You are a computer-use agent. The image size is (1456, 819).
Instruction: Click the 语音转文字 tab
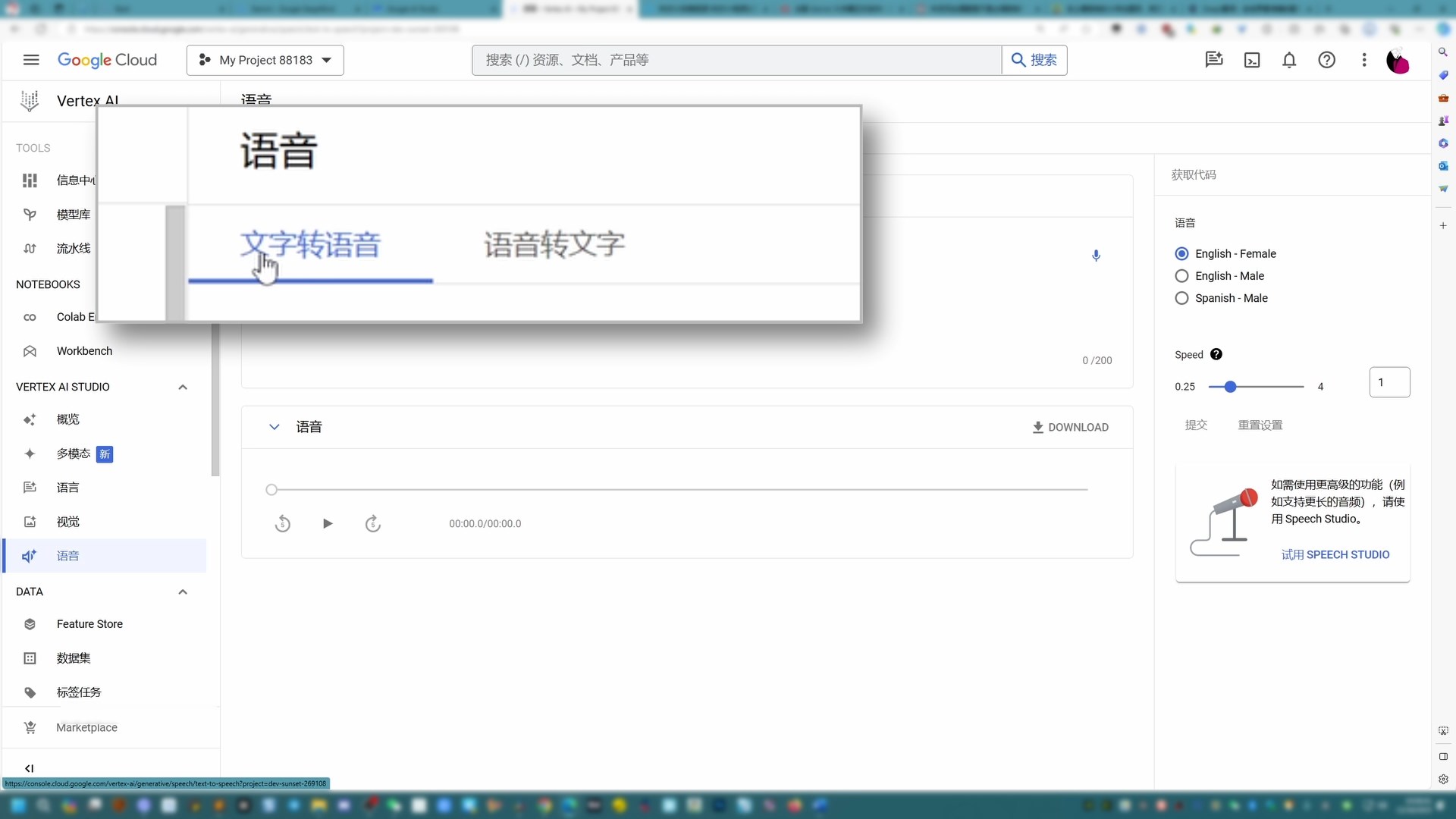pyautogui.click(x=554, y=243)
